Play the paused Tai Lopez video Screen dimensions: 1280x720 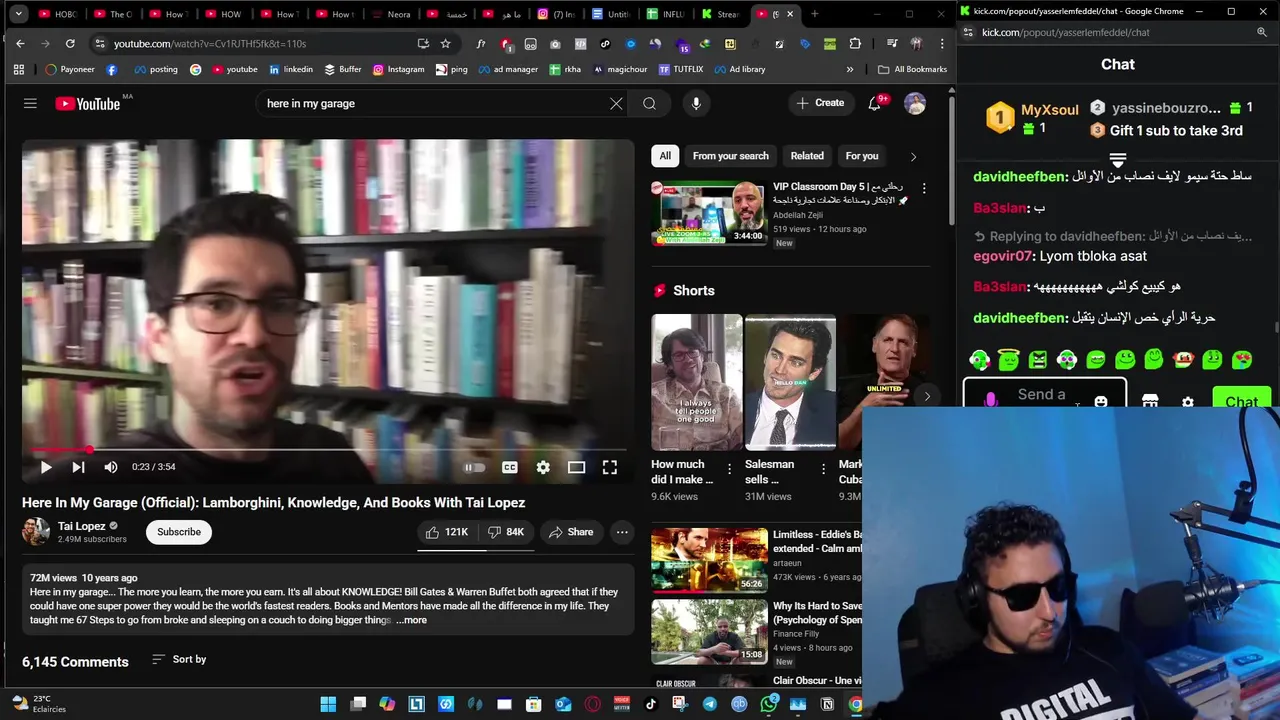point(46,467)
